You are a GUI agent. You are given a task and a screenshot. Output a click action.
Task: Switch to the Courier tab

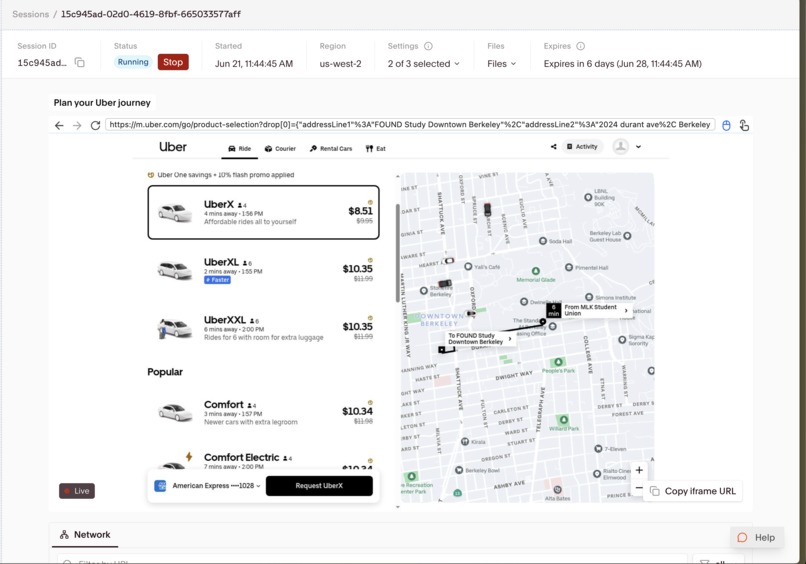280,149
